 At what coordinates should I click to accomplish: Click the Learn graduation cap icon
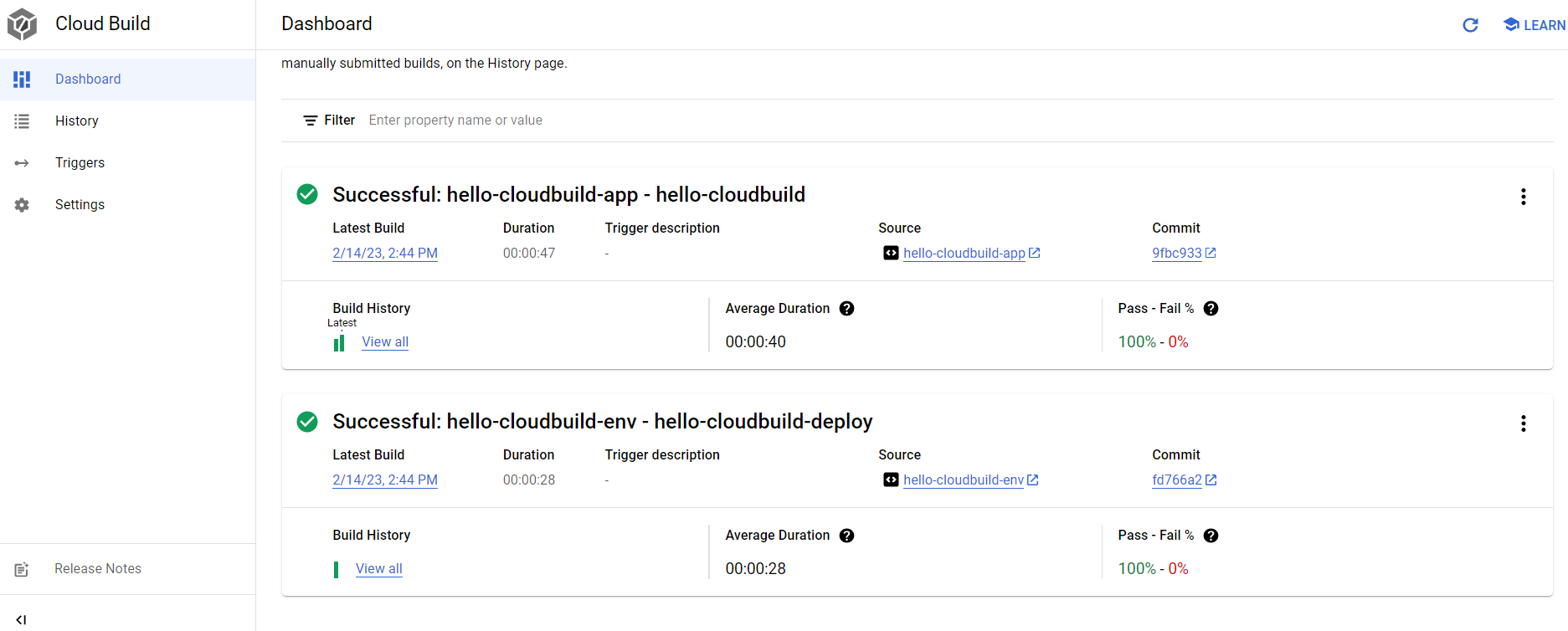tap(1511, 24)
